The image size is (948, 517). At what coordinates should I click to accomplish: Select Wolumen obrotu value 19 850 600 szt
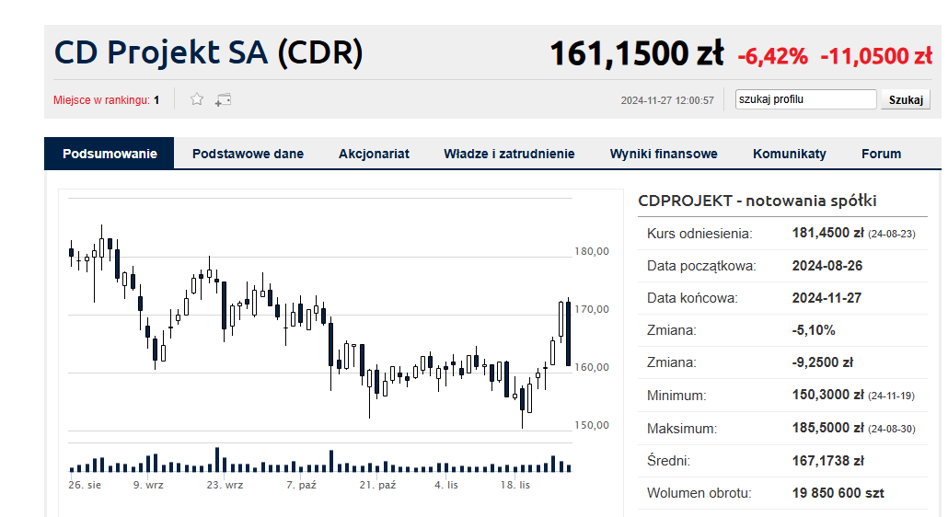(838, 493)
